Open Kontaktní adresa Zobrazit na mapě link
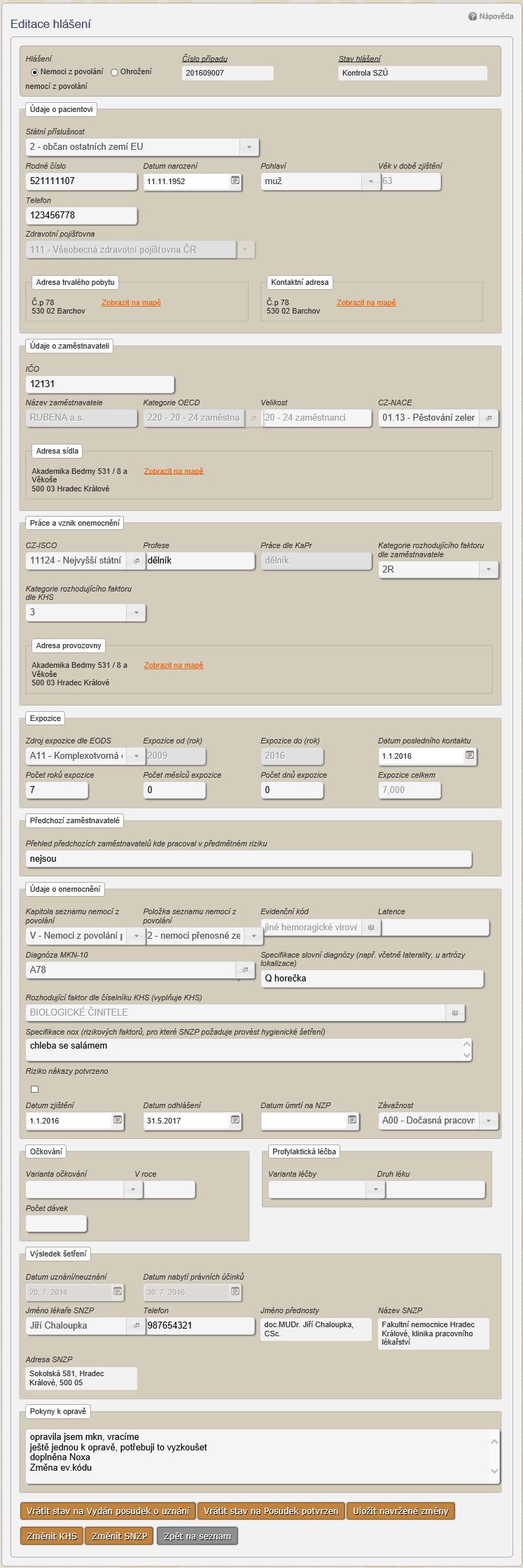523x1568 pixels. (366, 302)
